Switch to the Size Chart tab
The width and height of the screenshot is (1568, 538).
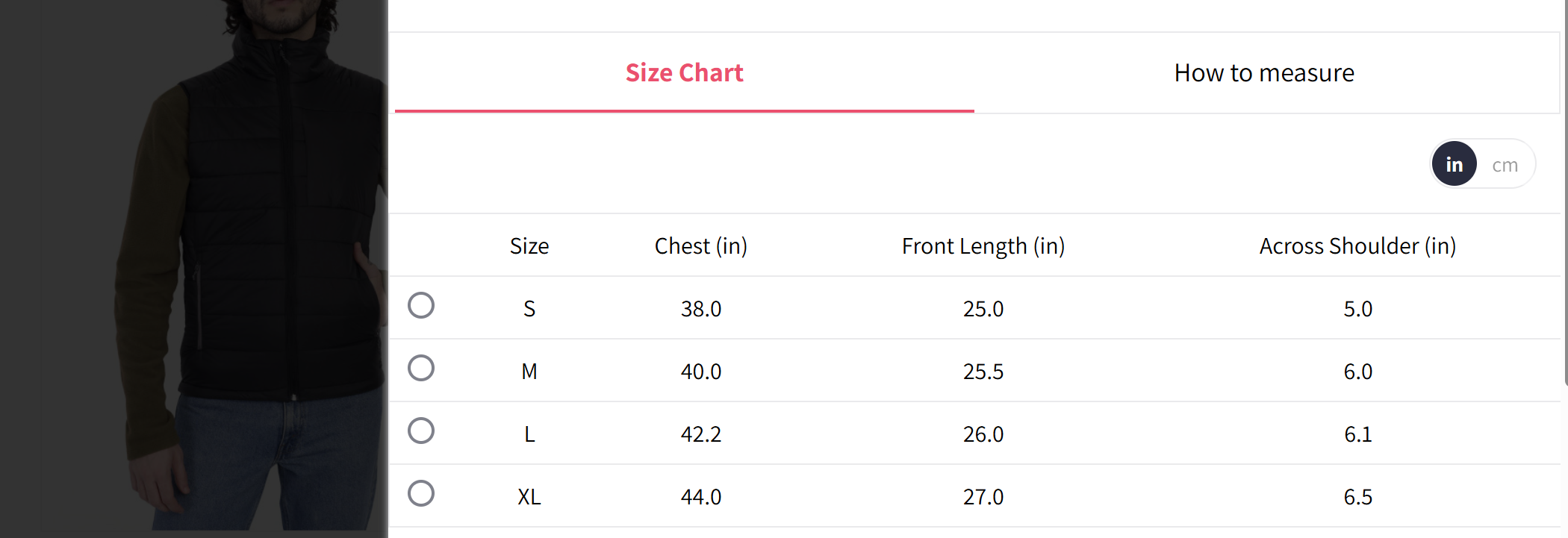click(684, 73)
